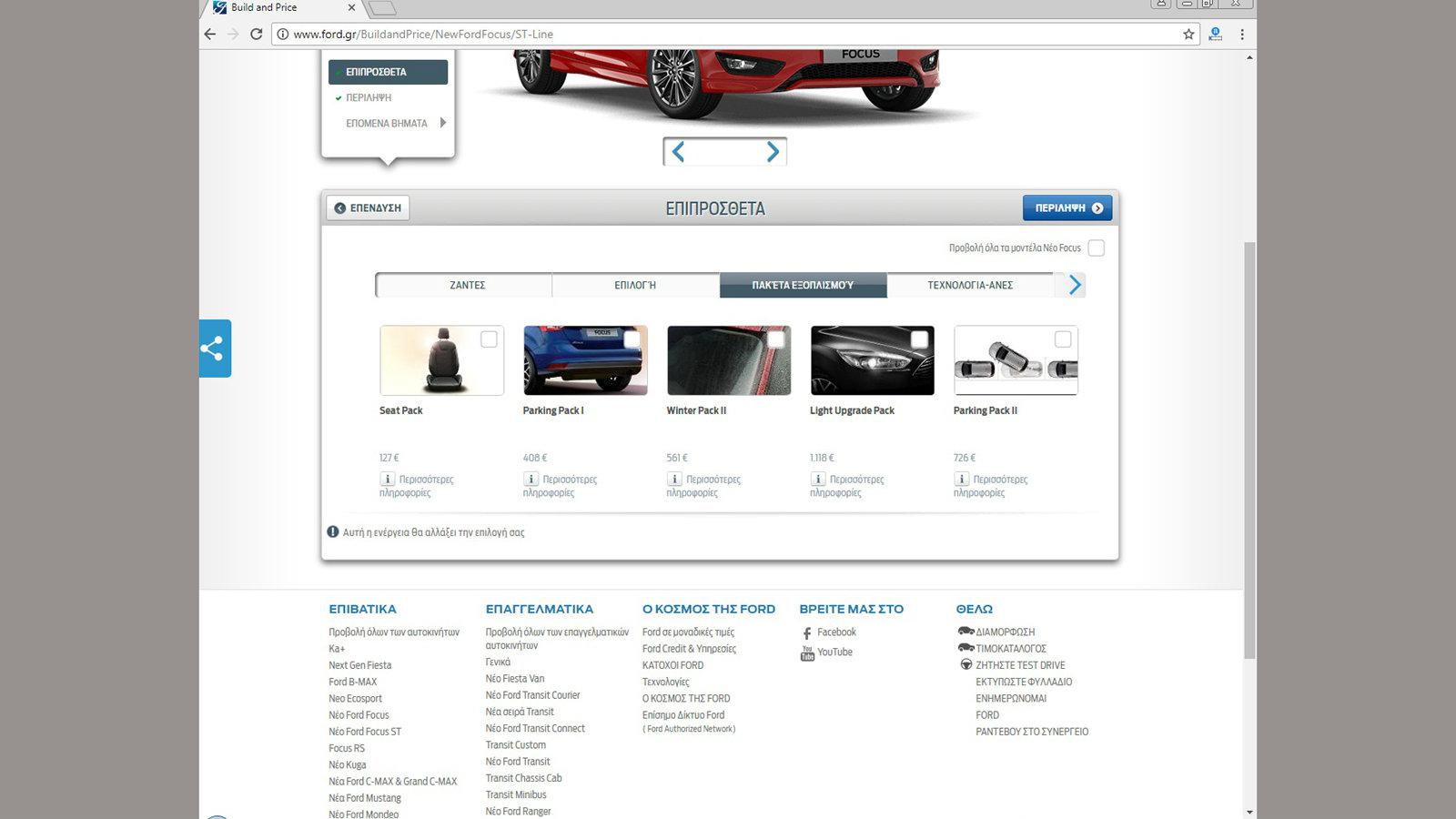This screenshot has width=1456, height=819.
Task: Open the Seat Pack thumbnail image
Action: point(441,360)
